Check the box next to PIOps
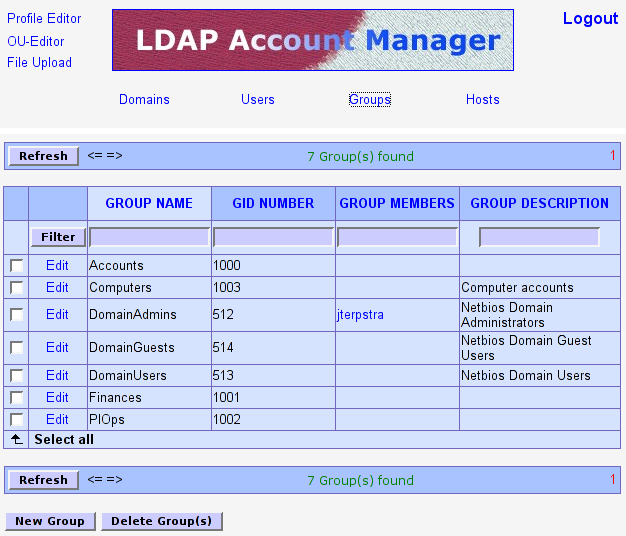The width and height of the screenshot is (626, 536). point(16,420)
